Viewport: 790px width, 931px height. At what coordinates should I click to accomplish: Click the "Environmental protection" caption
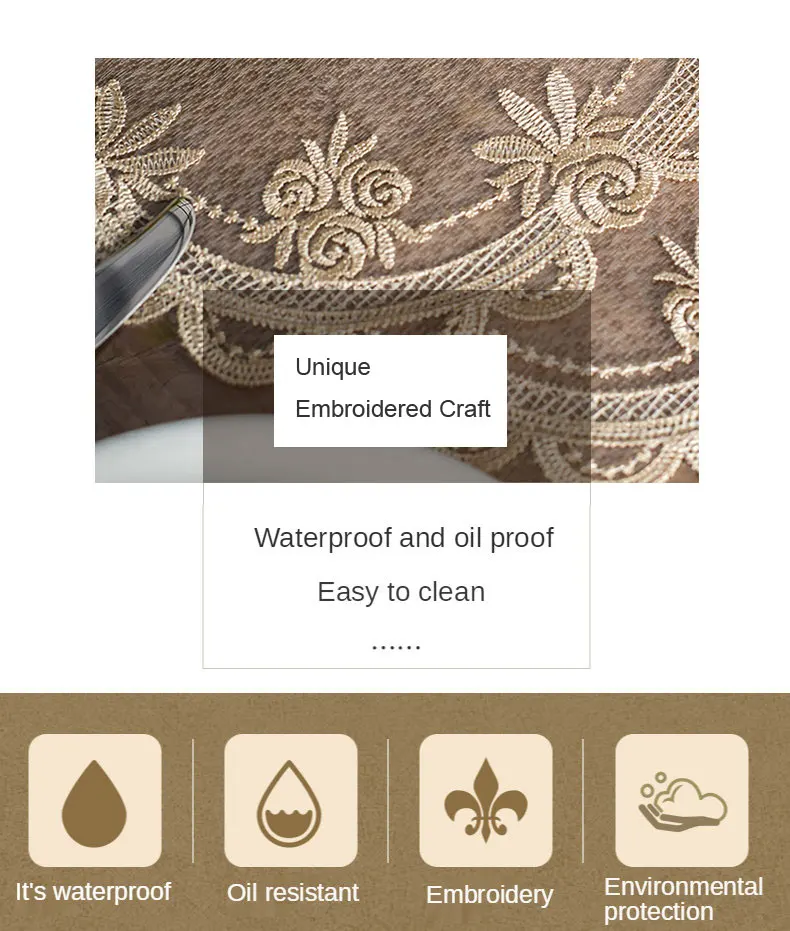tap(683, 900)
